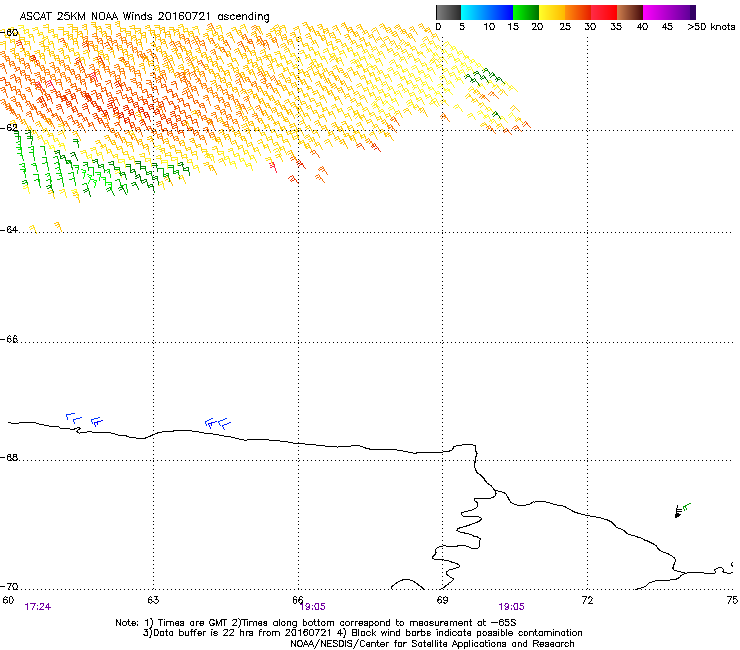Screen dimensions: 740x650
Task: Select the '-64' latitude label
Action: tap(9, 229)
